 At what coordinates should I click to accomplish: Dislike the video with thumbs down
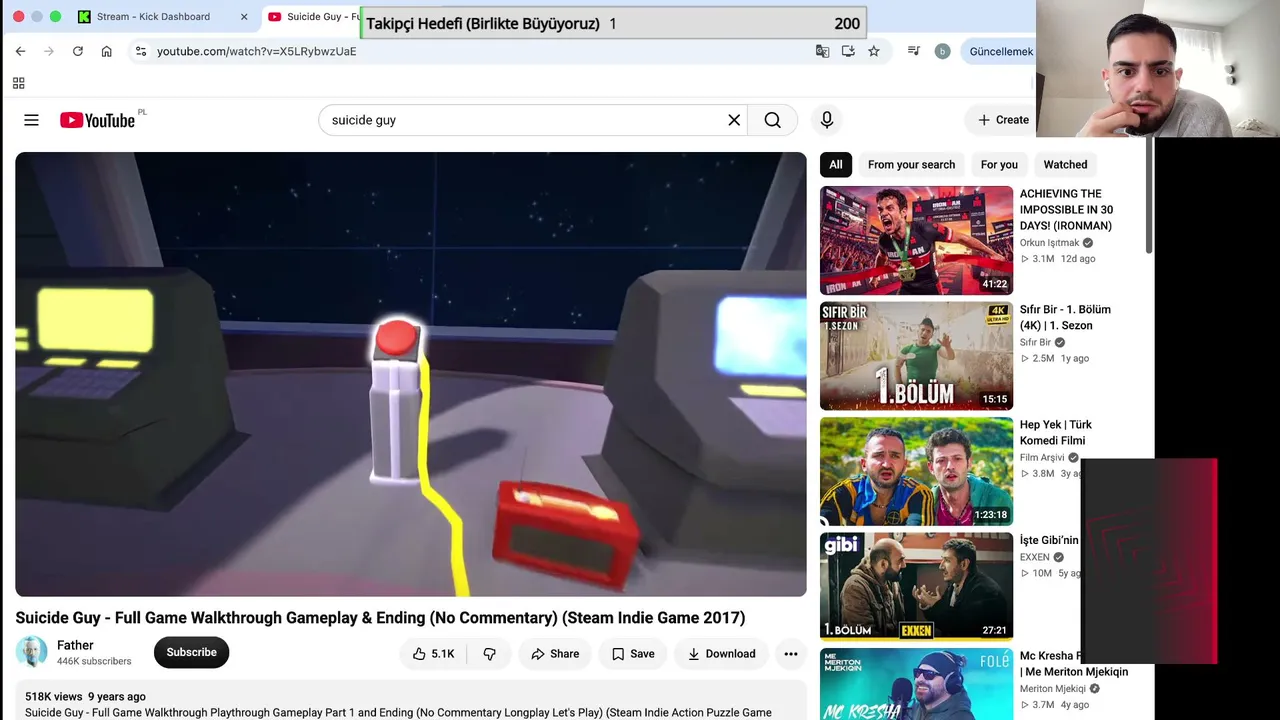[490, 654]
